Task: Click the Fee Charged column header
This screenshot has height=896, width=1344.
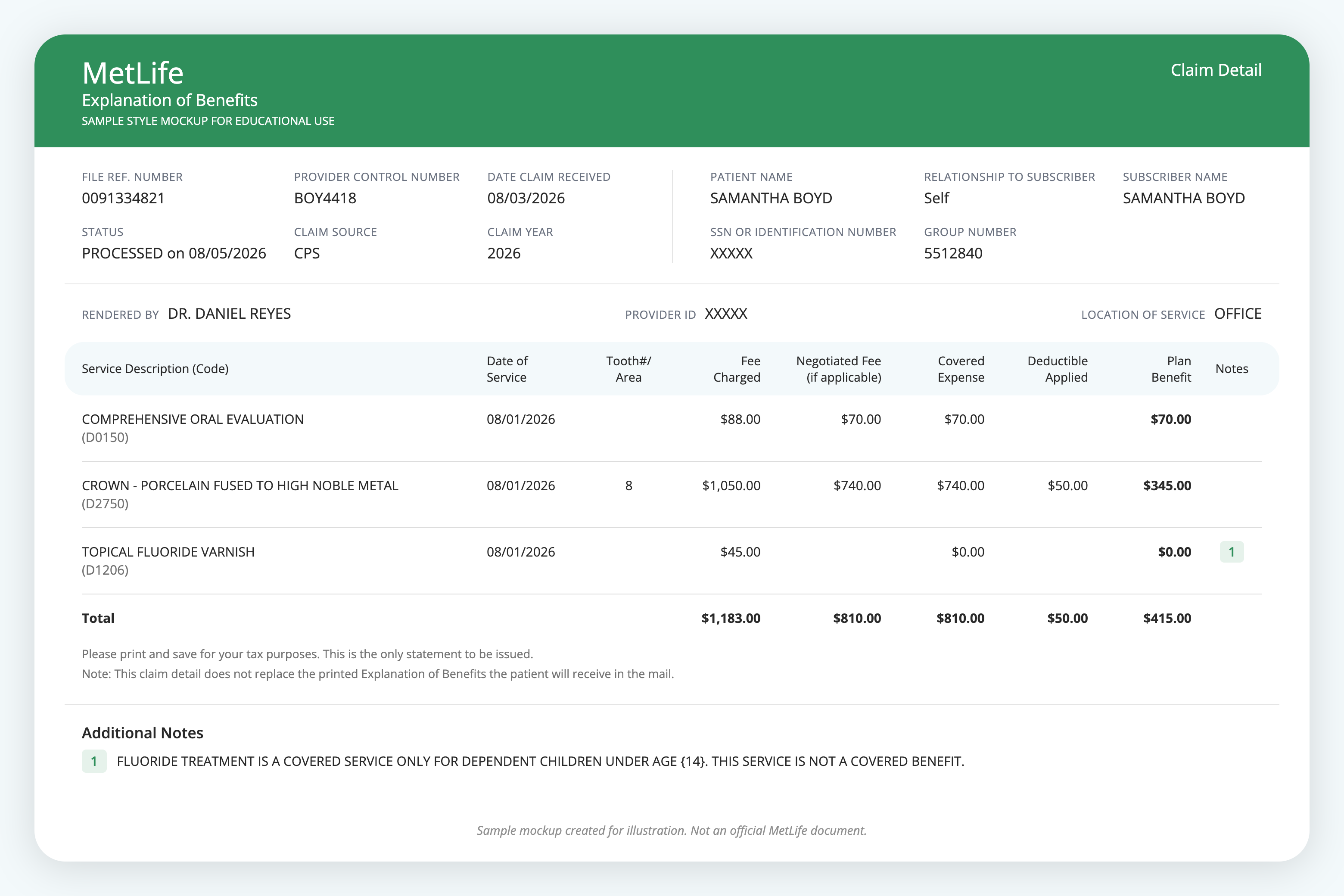Action: [737, 369]
